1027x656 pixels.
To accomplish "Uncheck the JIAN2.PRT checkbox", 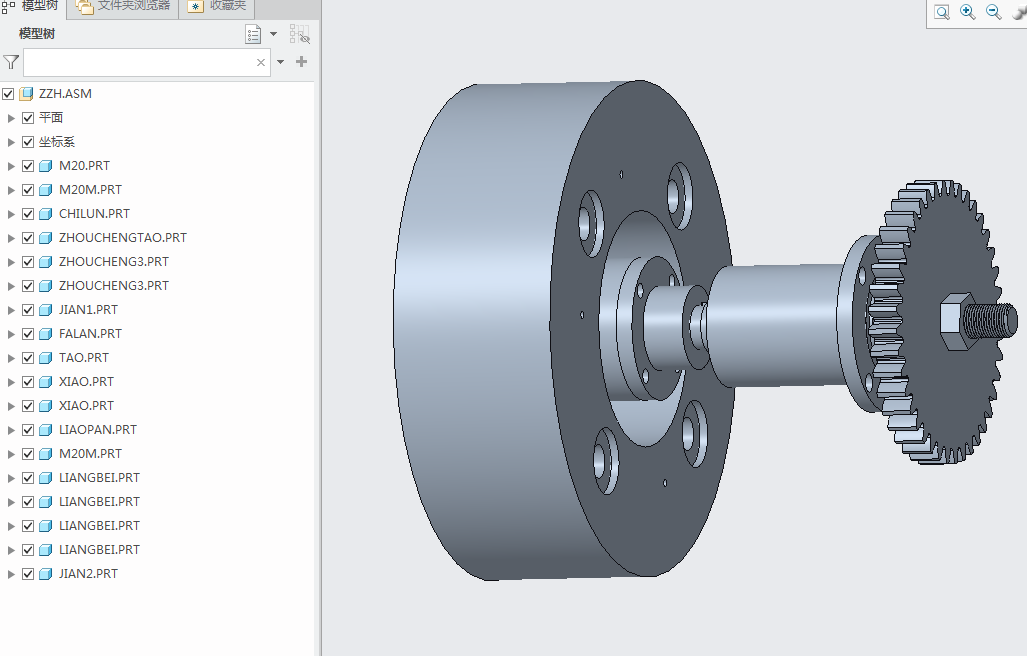I will 28,574.
